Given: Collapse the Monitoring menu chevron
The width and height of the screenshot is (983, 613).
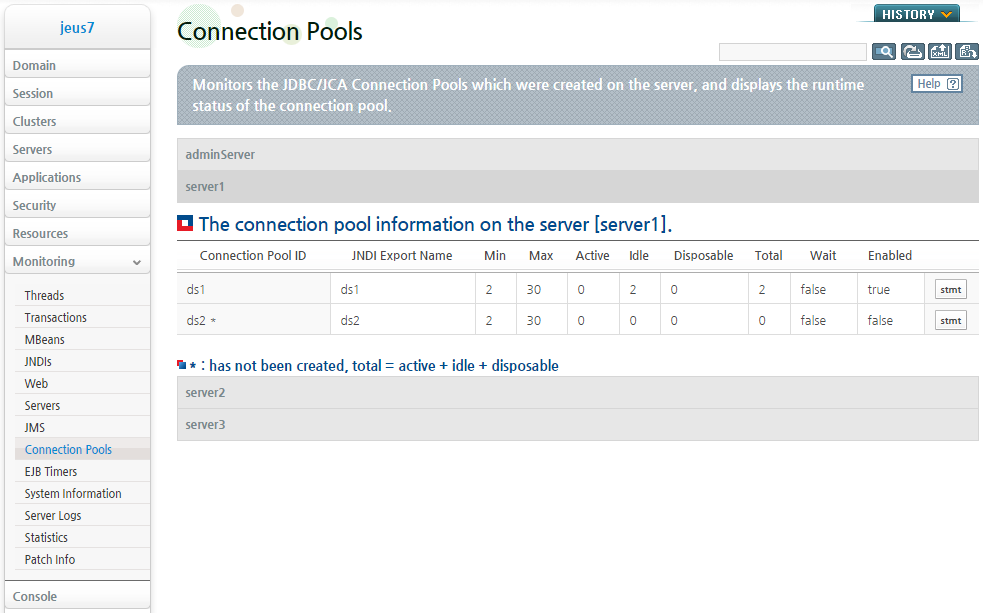Looking at the screenshot, I should coord(137,263).
